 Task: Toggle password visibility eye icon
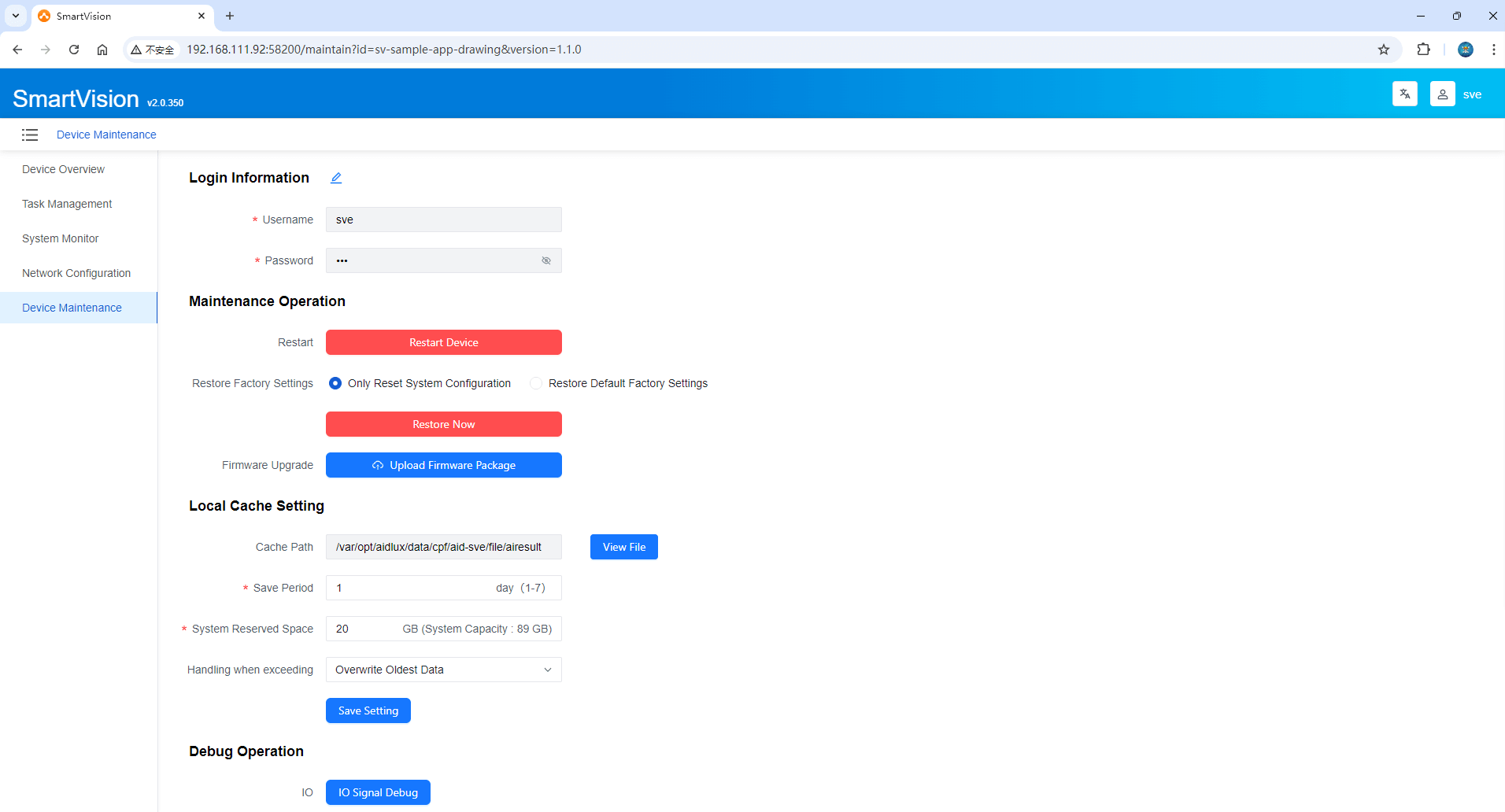point(546,260)
